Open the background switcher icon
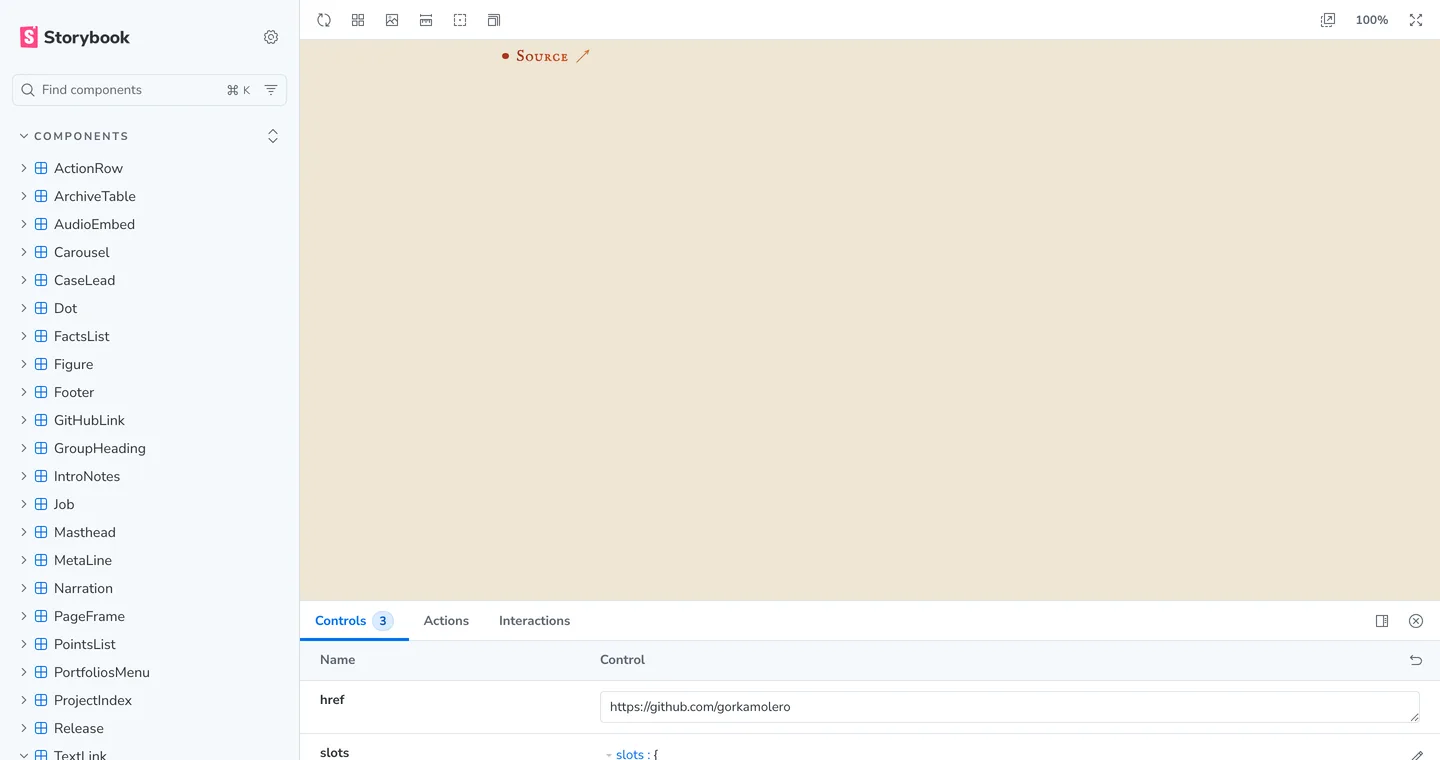Image resolution: width=1440 pixels, height=760 pixels. coord(392,20)
